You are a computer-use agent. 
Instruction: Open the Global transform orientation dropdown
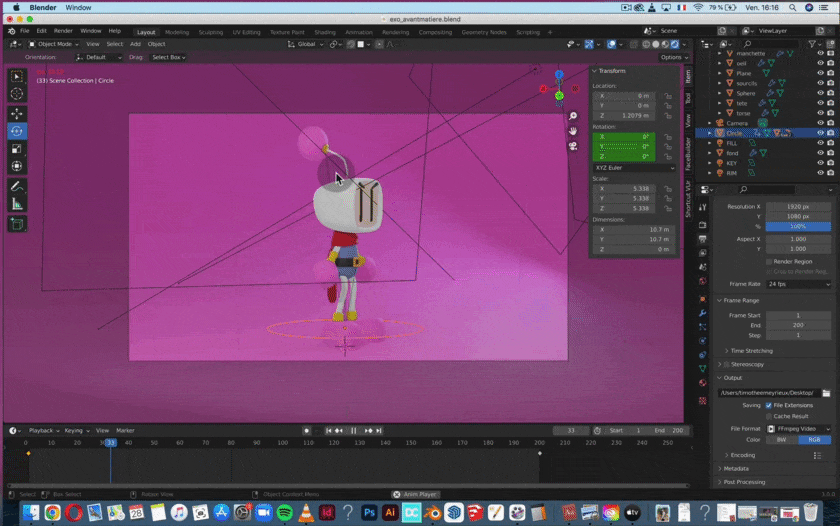(306, 44)
